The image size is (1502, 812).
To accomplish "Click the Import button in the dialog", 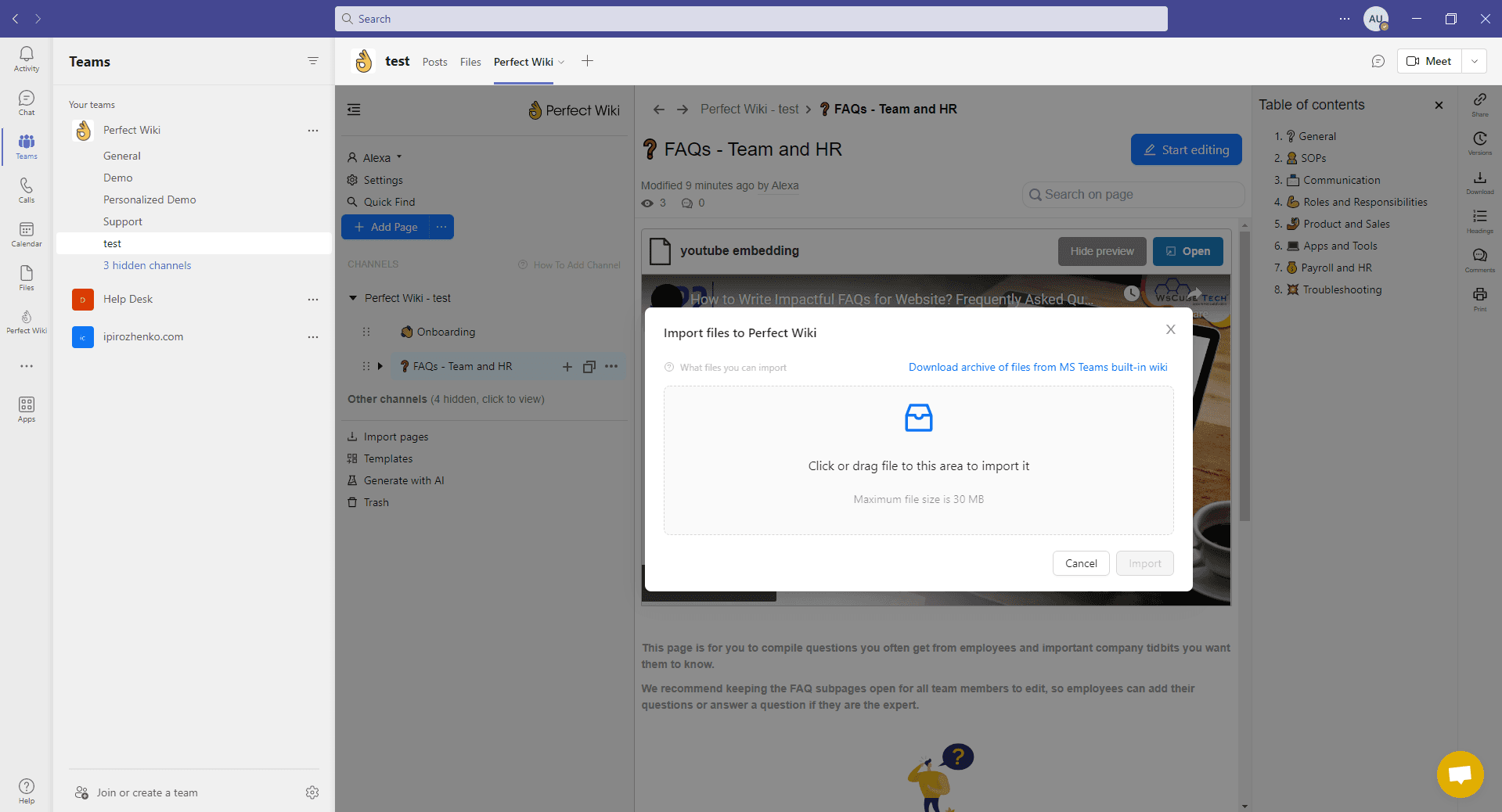I will pyautogui.click(x=1145, y=563).
